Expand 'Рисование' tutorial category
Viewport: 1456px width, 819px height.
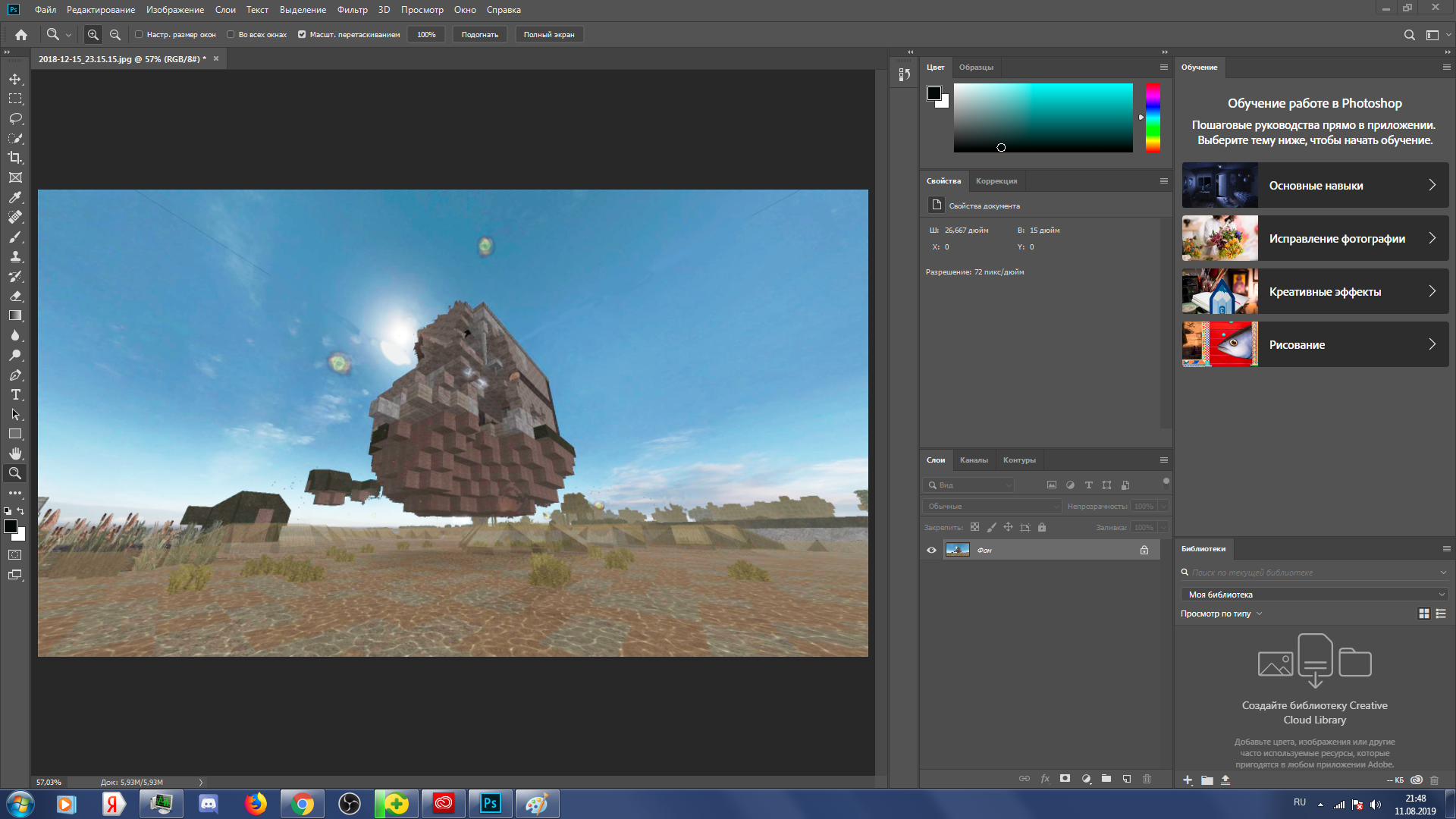(1315, 344)
